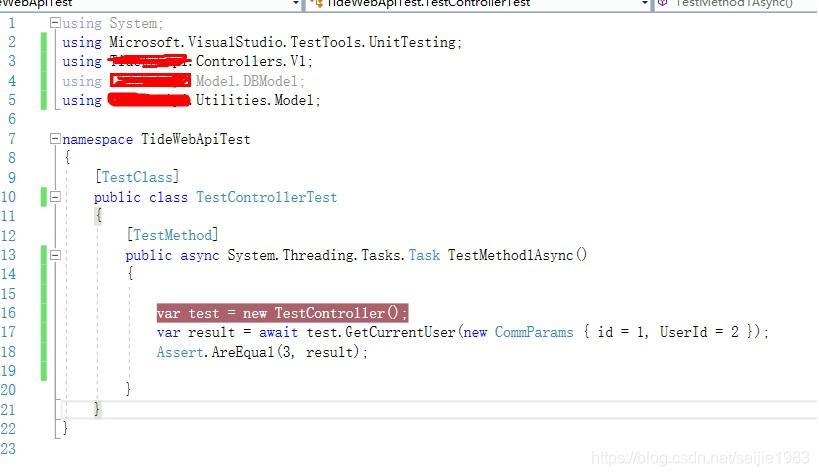Click the Utilities.Model using text
The height and width of the screenshot is (476, 819).
258,100
